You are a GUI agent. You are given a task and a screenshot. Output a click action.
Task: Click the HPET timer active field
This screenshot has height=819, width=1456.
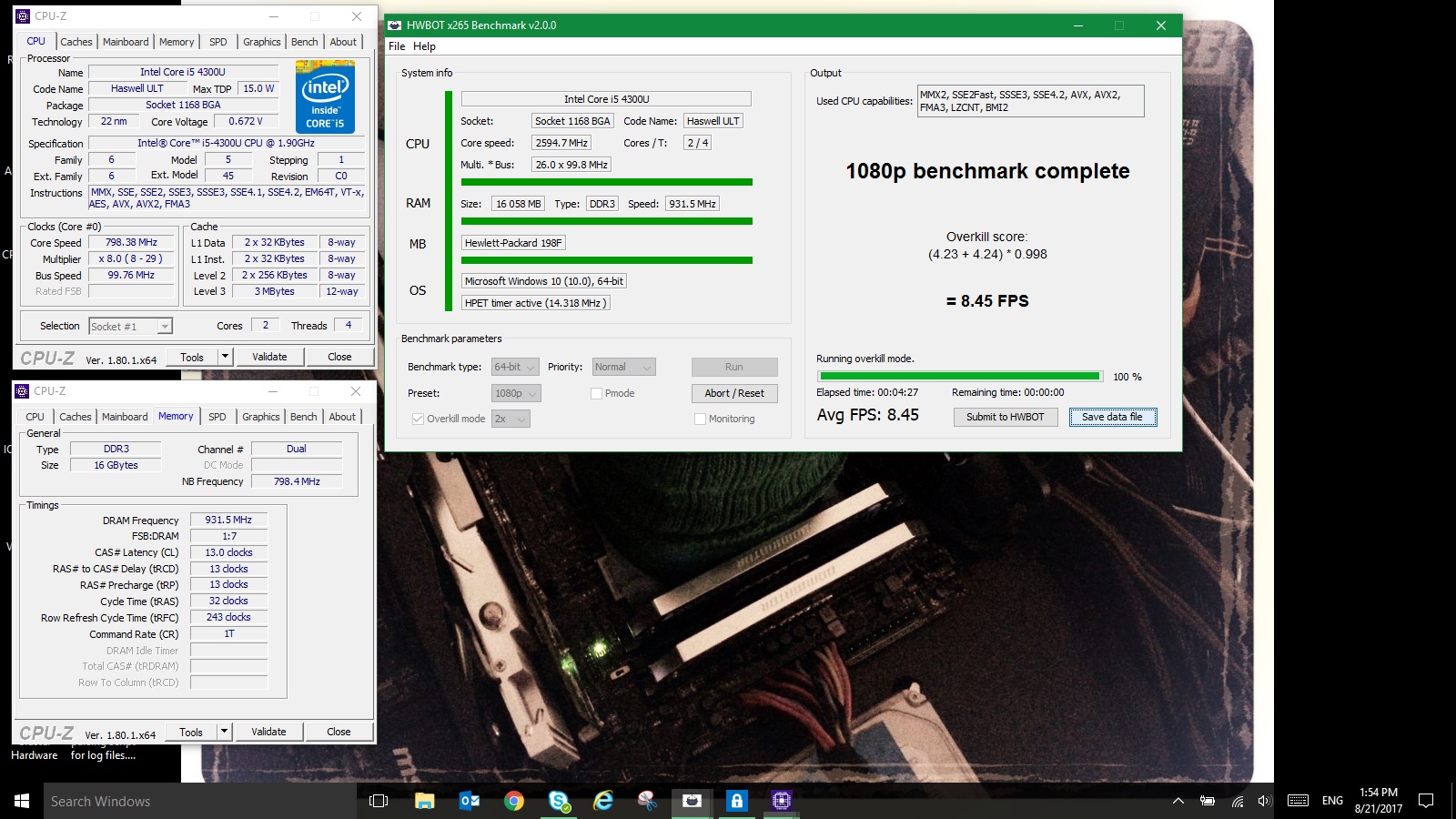[534, 303]
